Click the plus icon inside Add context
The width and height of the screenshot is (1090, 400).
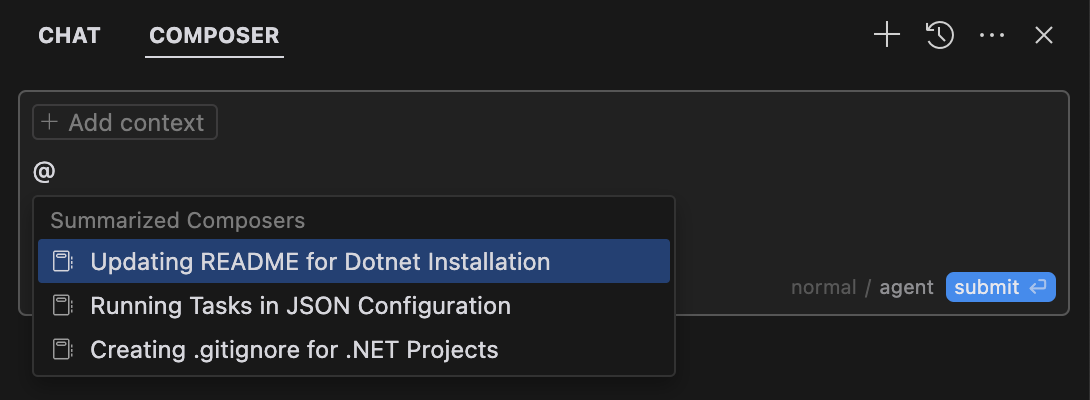coord(49,122)
